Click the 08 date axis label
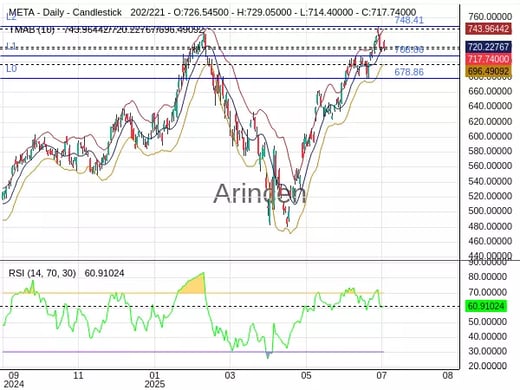520x390 pixels. coord(448,376)
